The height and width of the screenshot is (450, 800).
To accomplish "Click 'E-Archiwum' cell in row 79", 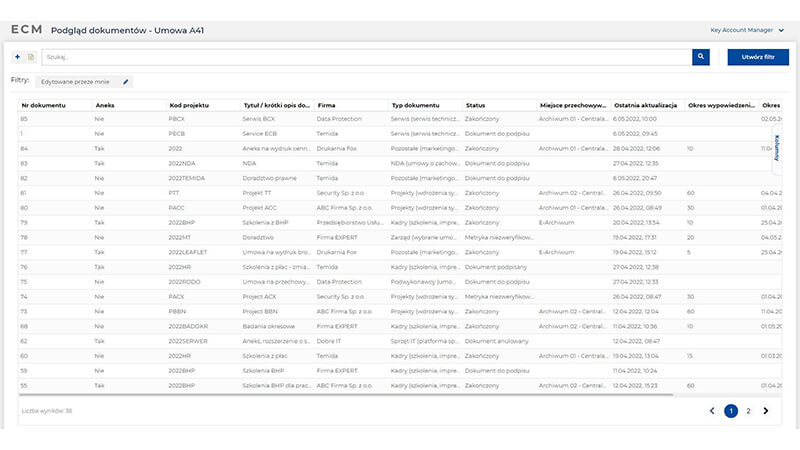I will (x=556, y=222).
